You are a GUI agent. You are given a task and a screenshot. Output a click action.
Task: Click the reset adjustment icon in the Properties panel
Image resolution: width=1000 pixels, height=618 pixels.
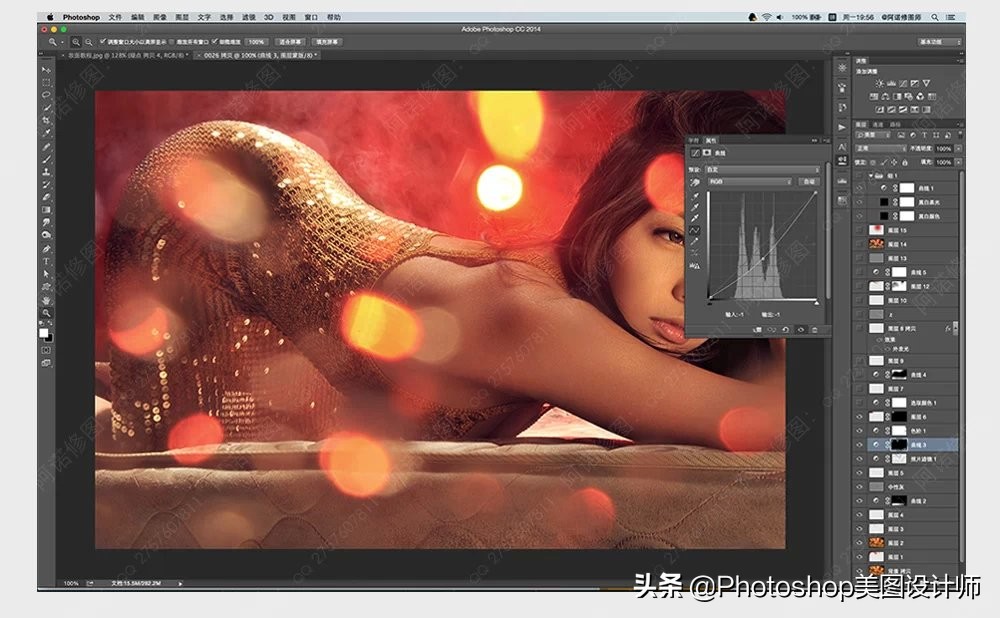click(x=784, y=329)
